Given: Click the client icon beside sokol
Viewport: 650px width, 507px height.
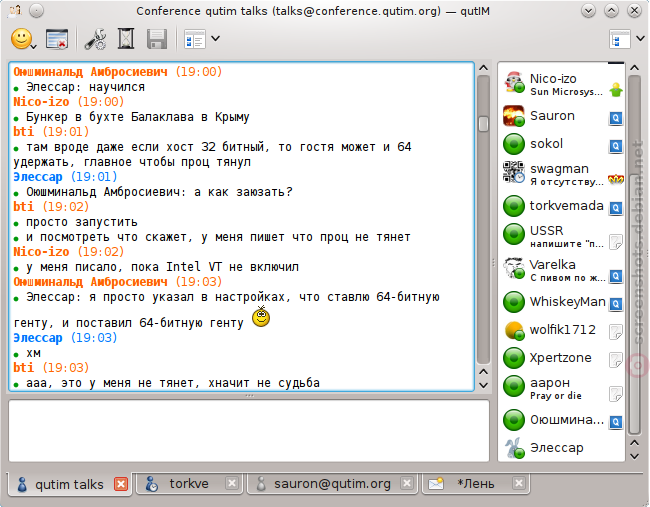Looking at the screenshot, I should point(616,146).
